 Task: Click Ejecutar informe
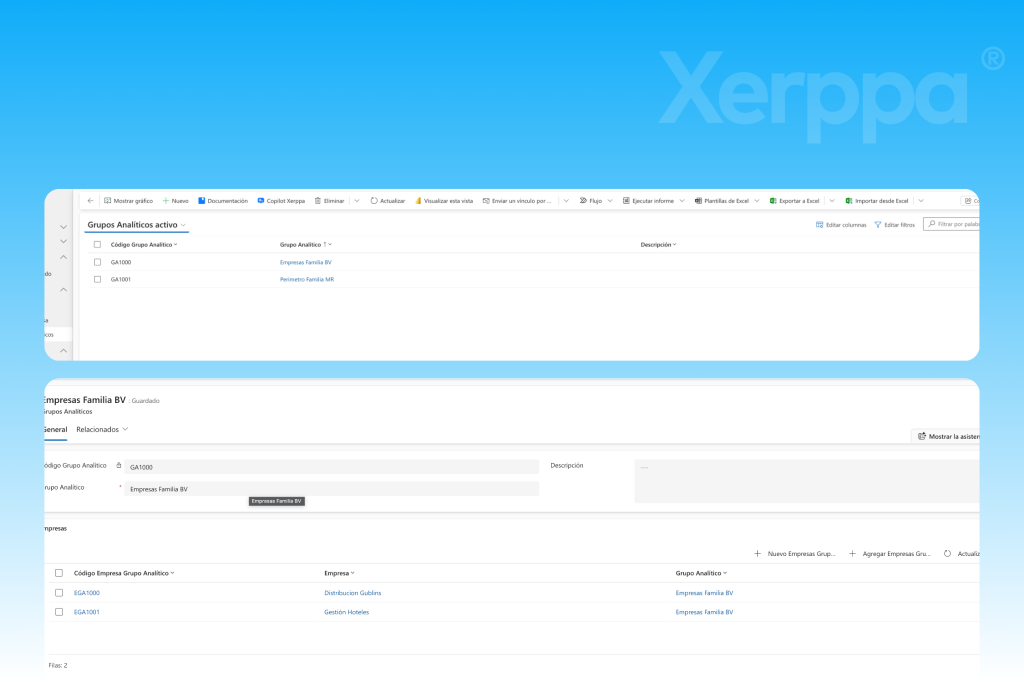click(648, 200)
